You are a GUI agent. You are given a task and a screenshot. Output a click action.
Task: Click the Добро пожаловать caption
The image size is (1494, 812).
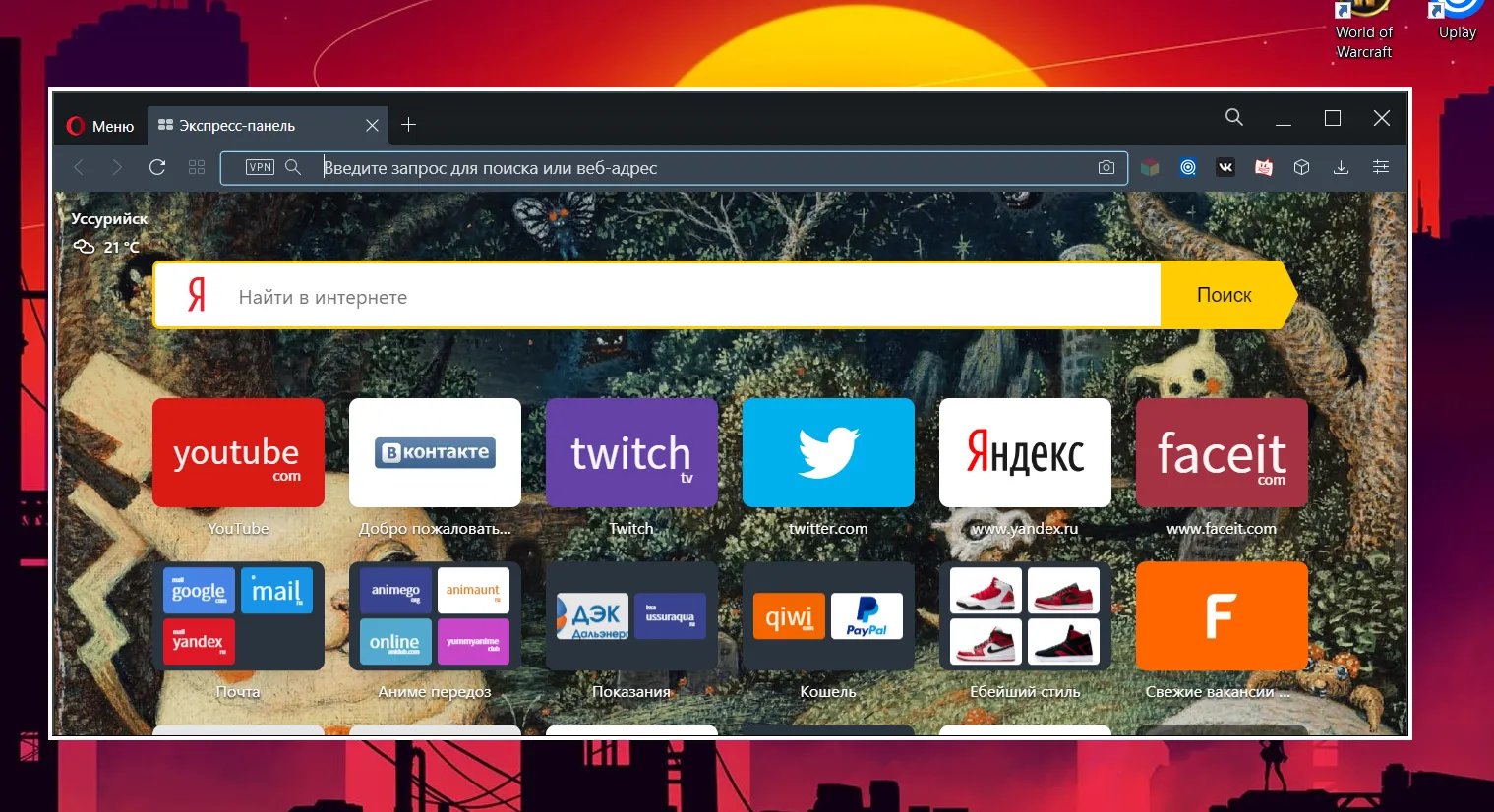pos(435,529)
